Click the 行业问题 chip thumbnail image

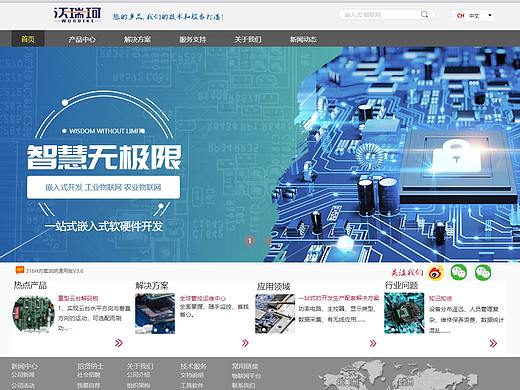point(404,313)
